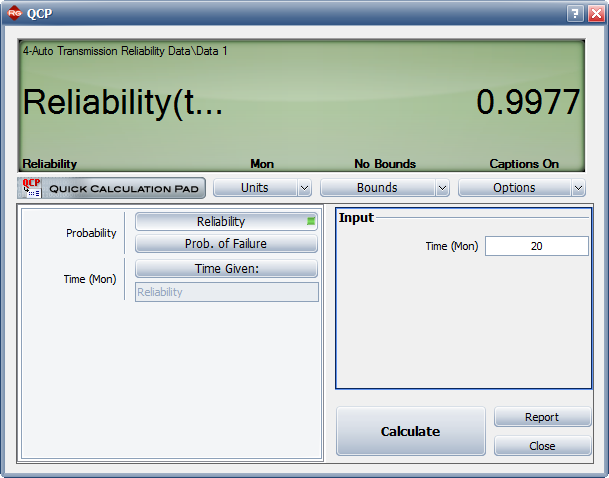The height and width of the screenshot is (478, 609).
Task: Click the Quick Calculation Pad icon button
Action: [112, 188]
